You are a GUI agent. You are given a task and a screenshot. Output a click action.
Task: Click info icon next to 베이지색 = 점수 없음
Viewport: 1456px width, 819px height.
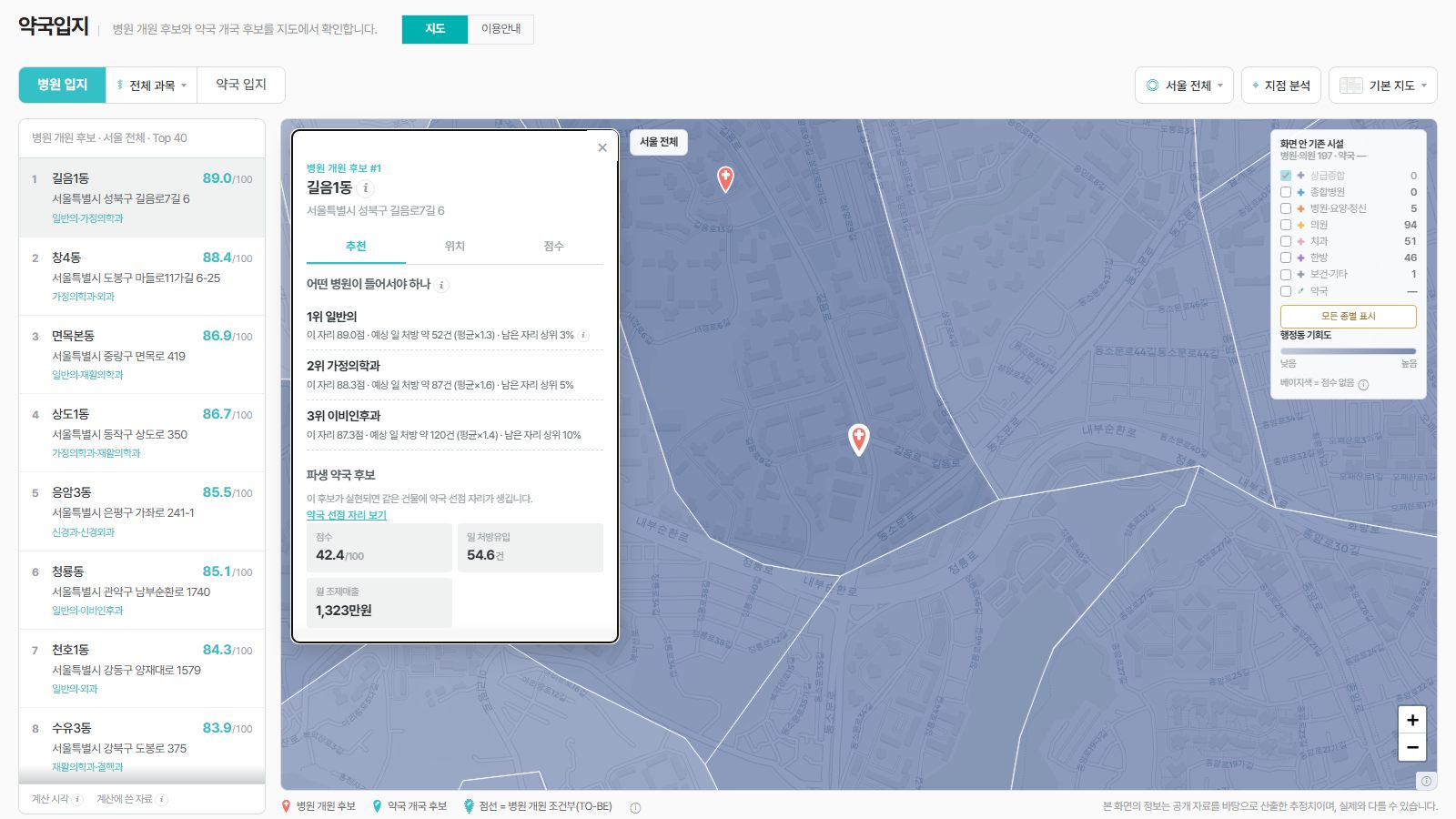tap(1363, 384)
